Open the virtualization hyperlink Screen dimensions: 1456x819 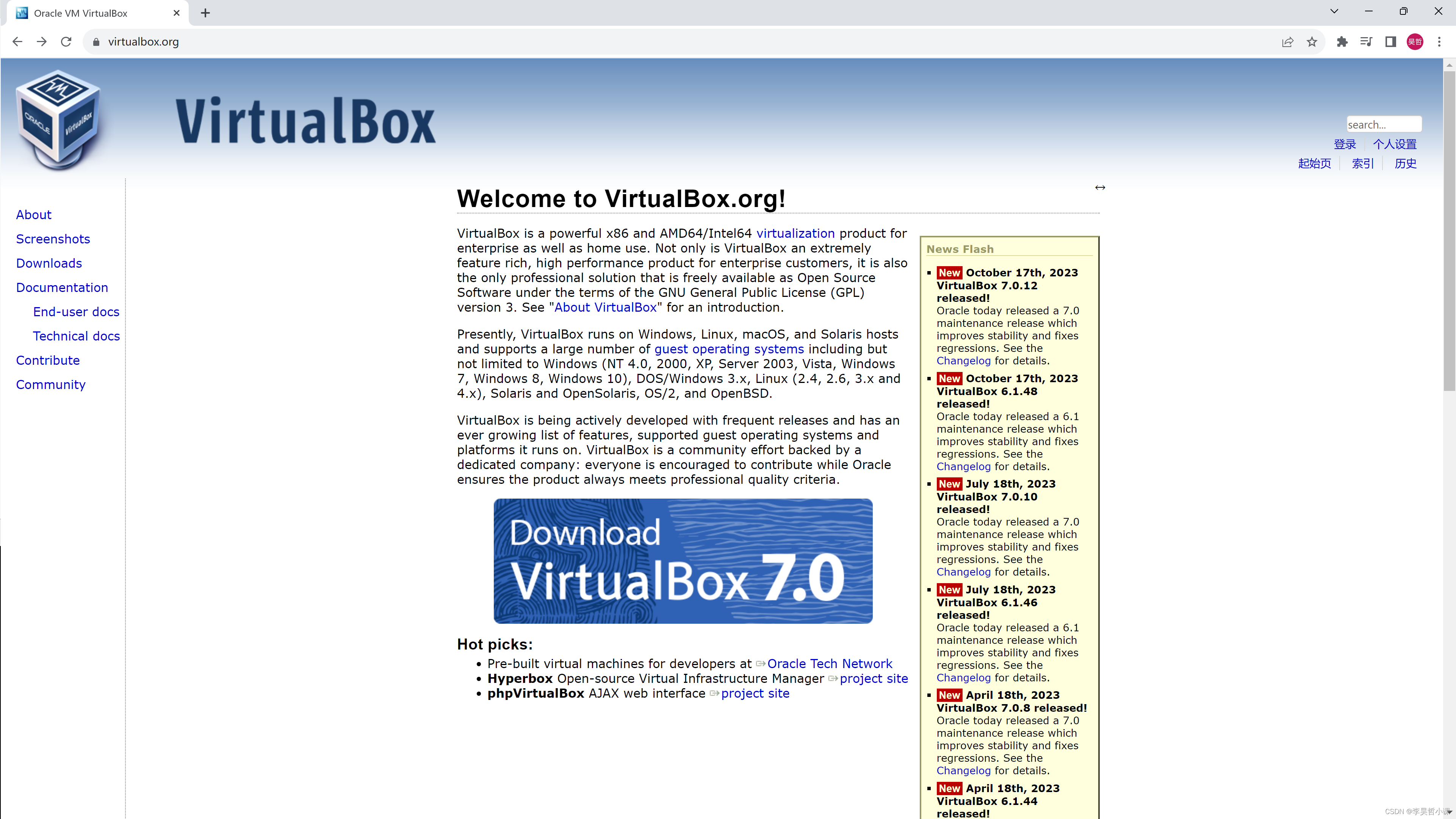point(796,233)
